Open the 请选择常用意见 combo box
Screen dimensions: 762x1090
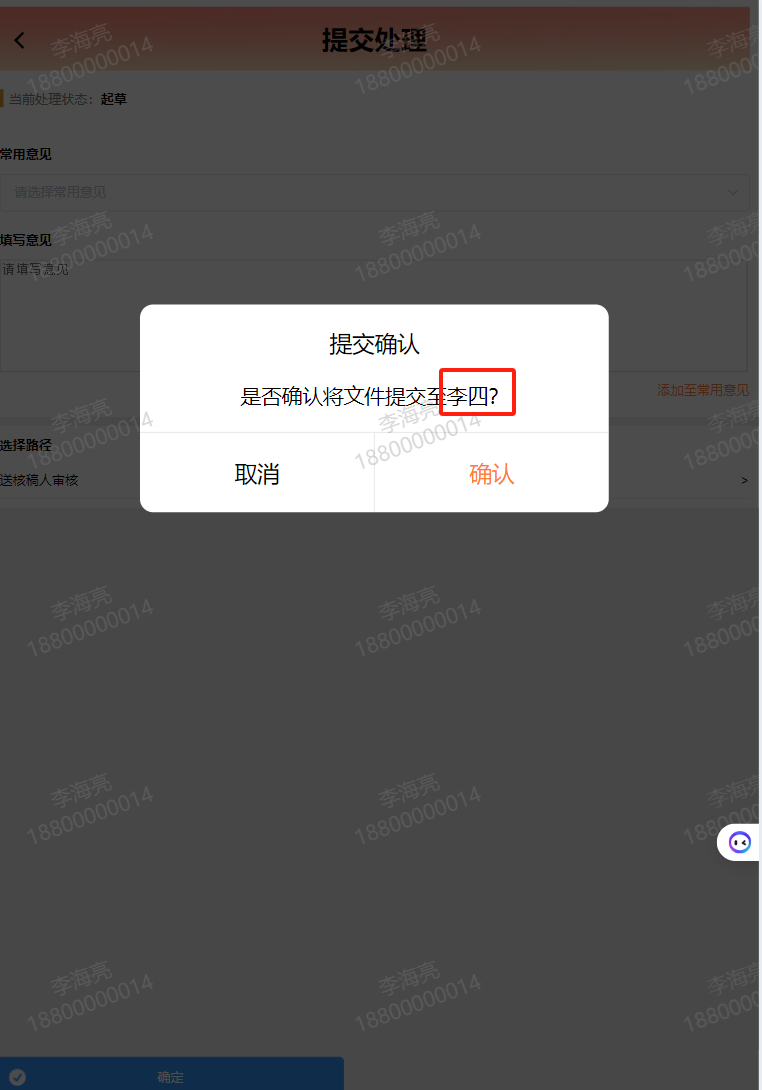374,193
